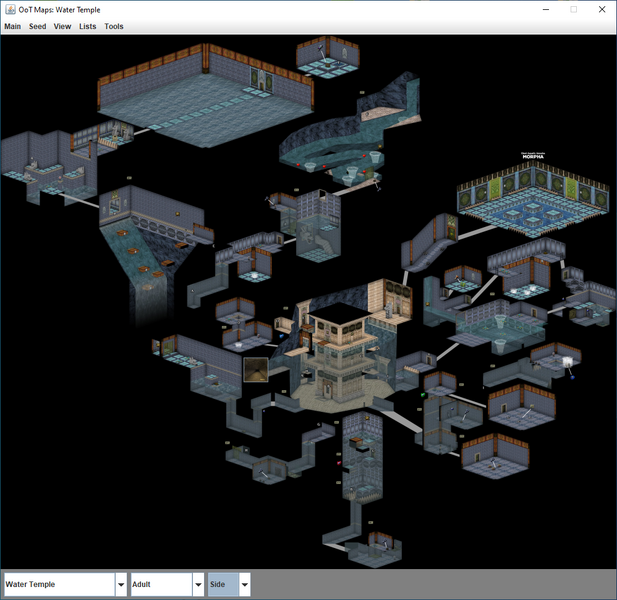Screen dimensions: 617x600
Task: Open the Seed menu
Action: click(x=37, y=26)
